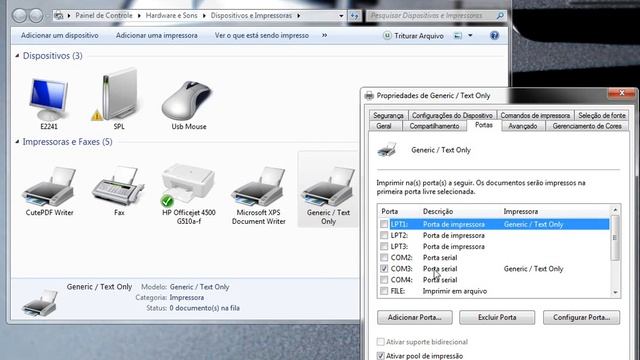Select the Microsoft XPS Document Writer icon
This screenshot has height=360, width=640.
click(258, 187)
